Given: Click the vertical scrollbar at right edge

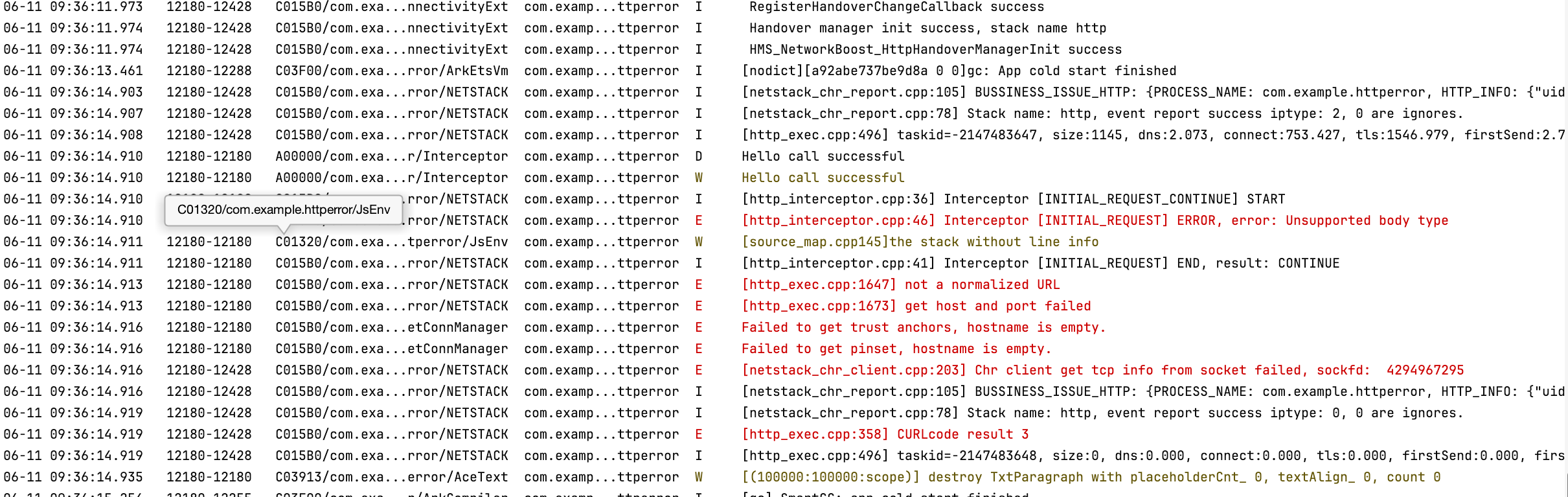Looking at the screenshot, I should [x=1565, y=484].
